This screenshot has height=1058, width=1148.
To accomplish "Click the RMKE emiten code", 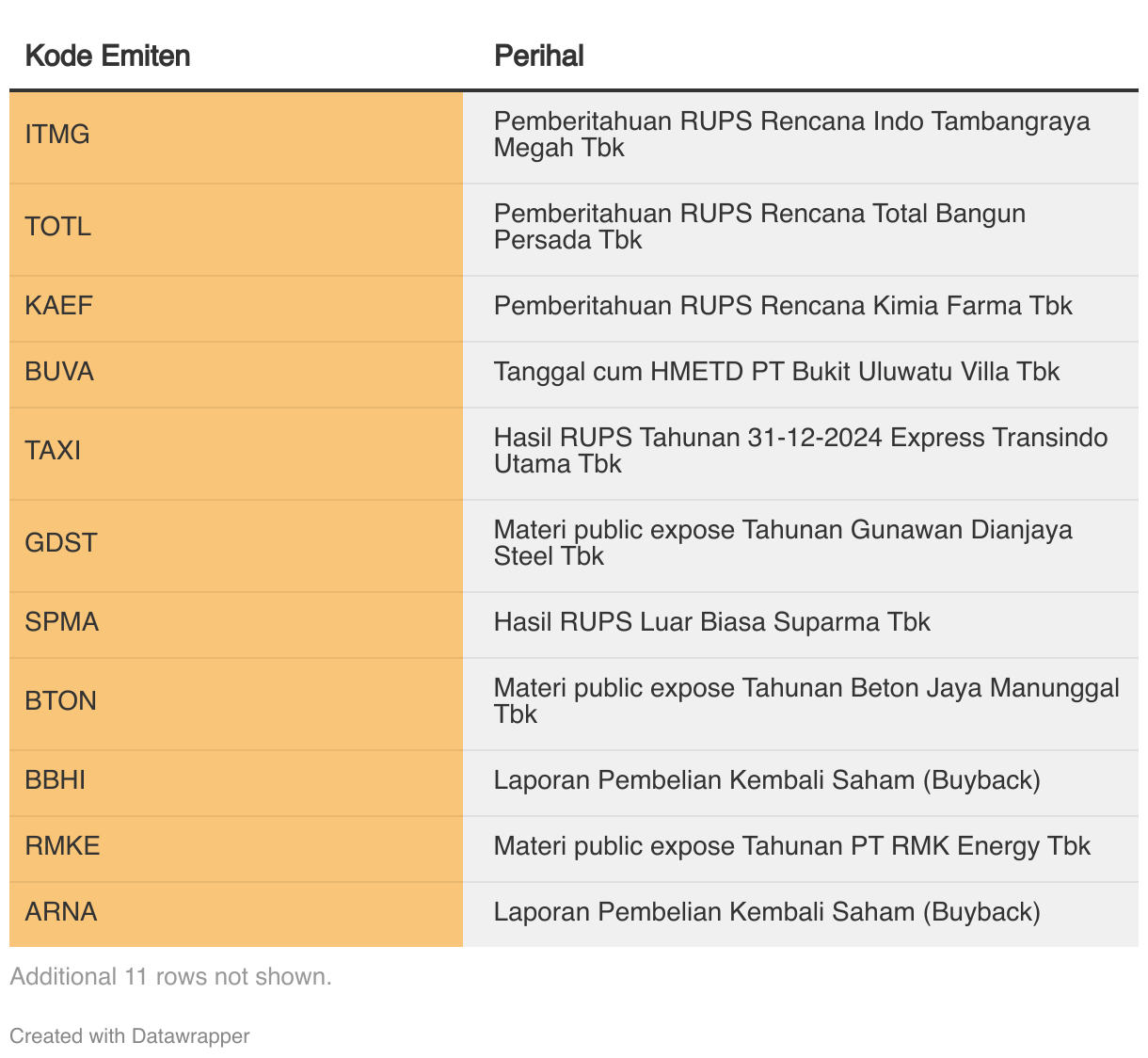I will (x=62, y=846).
